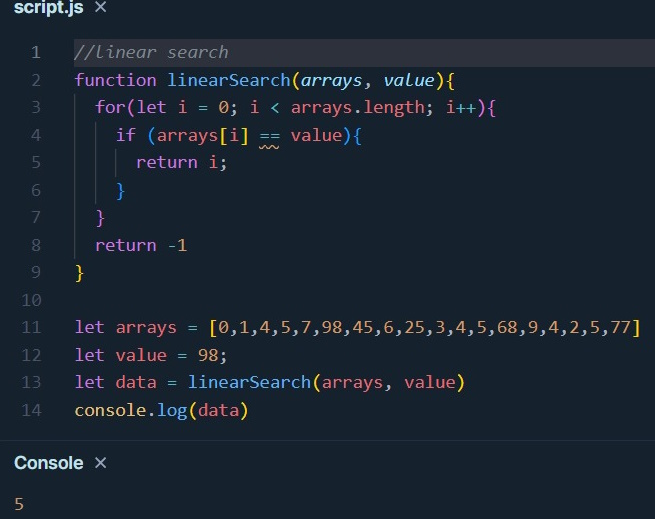Click line number 4 in the gutter

pos(36,135)
